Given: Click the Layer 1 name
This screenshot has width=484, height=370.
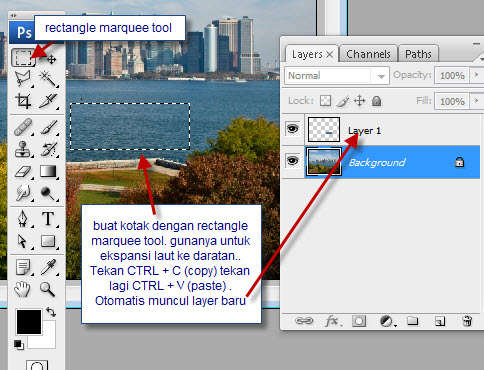Looking at the screenshot, I should tap(364, 131).
